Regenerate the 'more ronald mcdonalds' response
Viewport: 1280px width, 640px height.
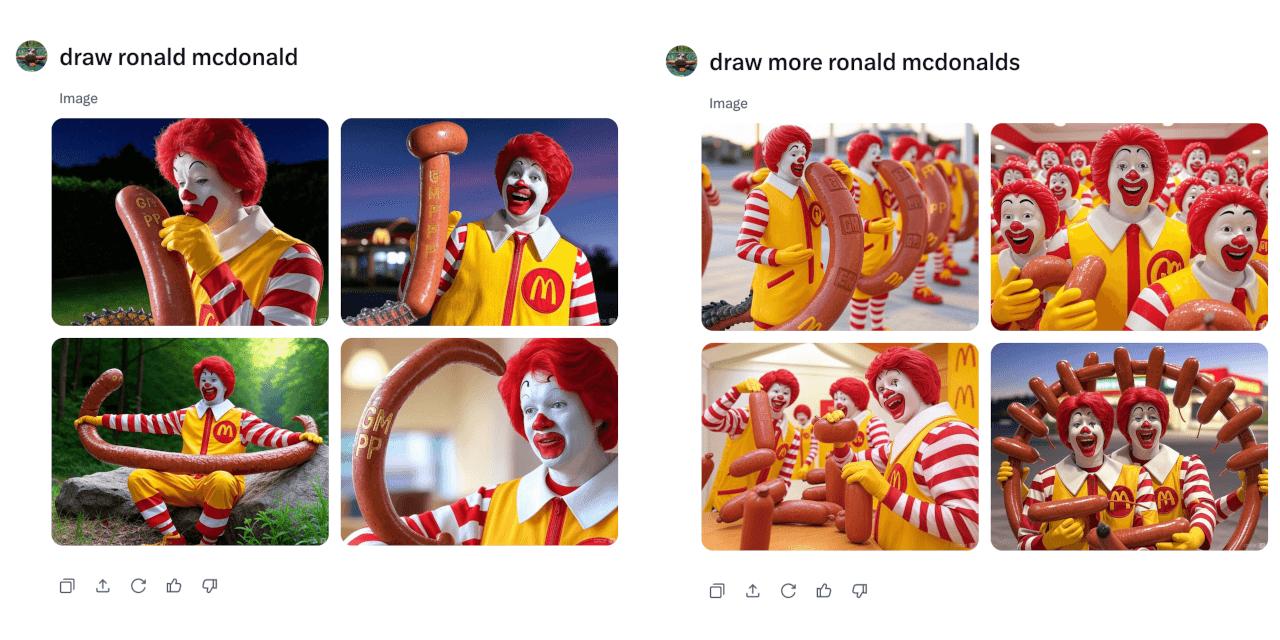[788, 591]
